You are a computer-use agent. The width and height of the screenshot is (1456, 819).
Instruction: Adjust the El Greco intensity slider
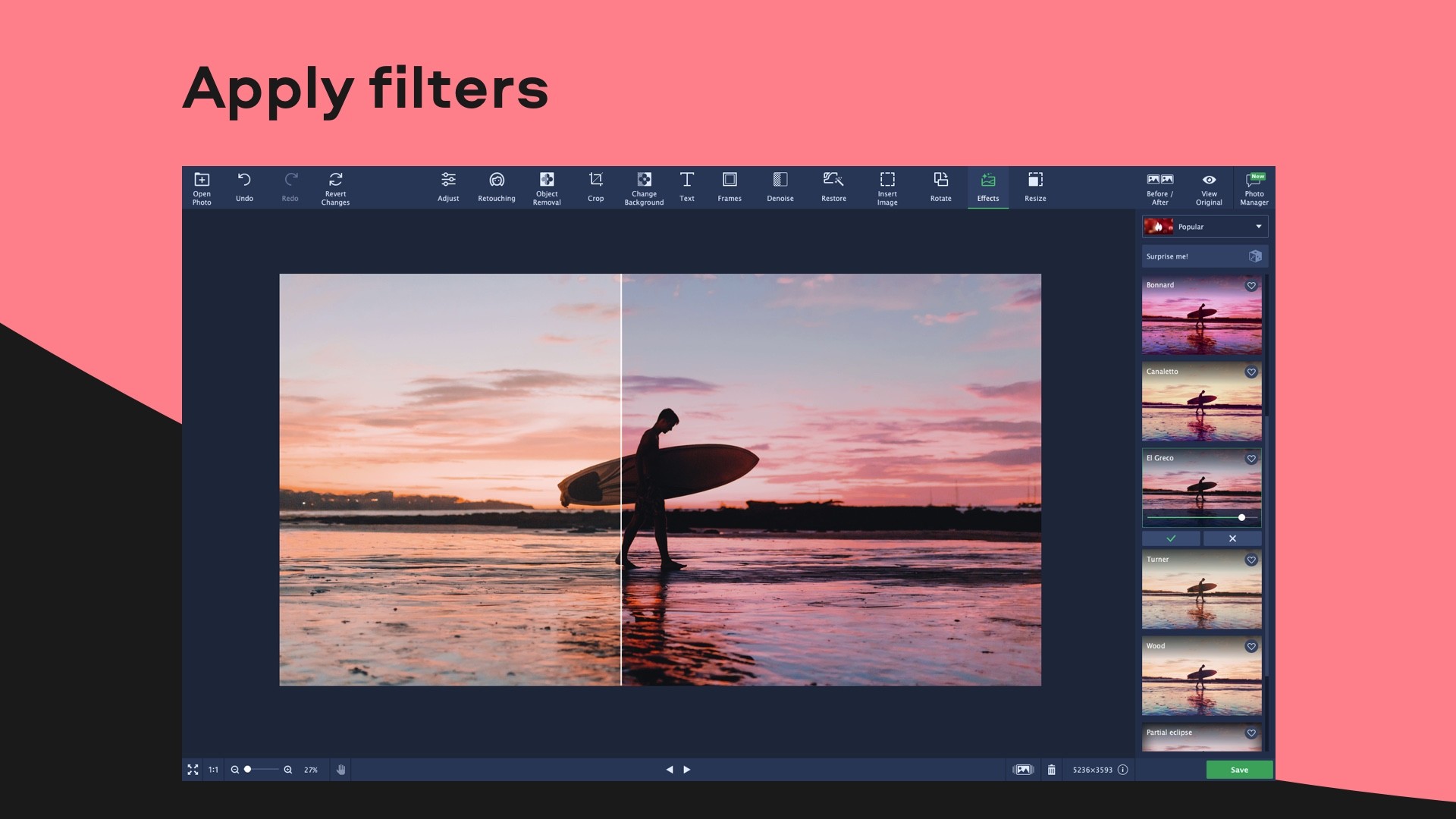(x=1241, y=518)
